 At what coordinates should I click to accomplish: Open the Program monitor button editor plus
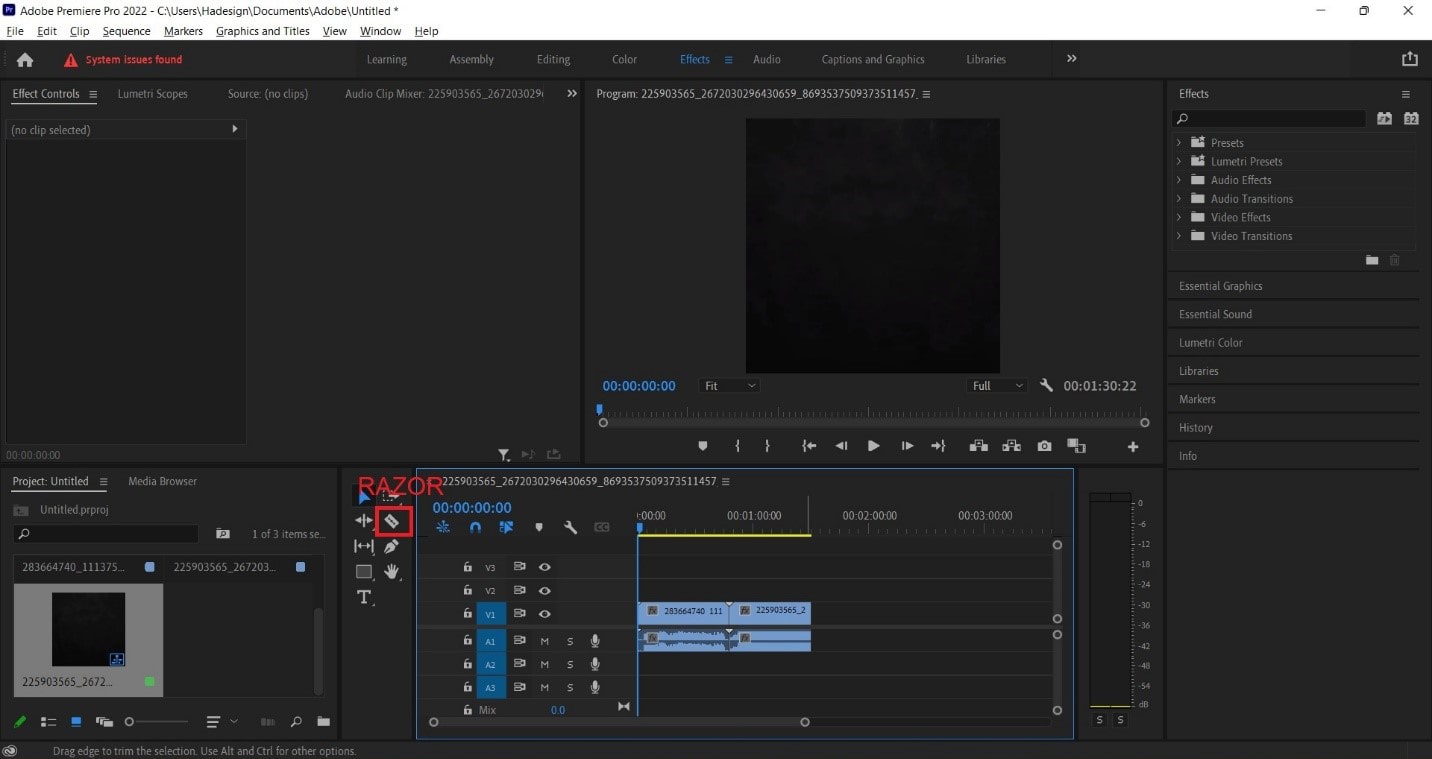(x=1133, y=447)
